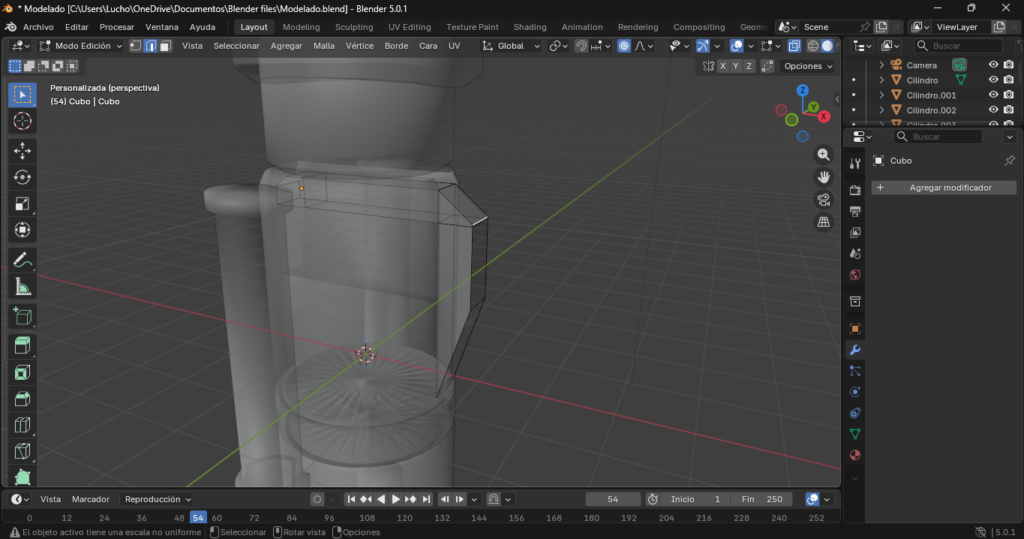This screenshot has width=1024, height=539.
Task: Switch to the Modeling workspace tab
Action: pyautogui.click(x=301, y=27)
